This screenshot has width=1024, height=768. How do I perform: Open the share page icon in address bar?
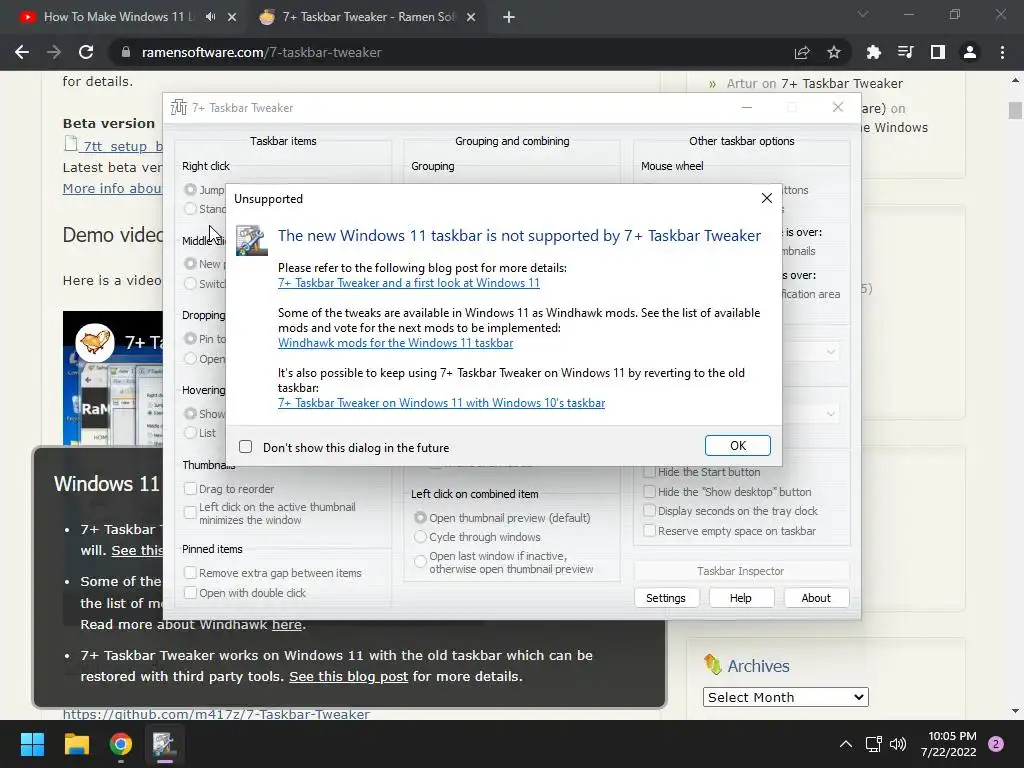click(x=802, y=53)
